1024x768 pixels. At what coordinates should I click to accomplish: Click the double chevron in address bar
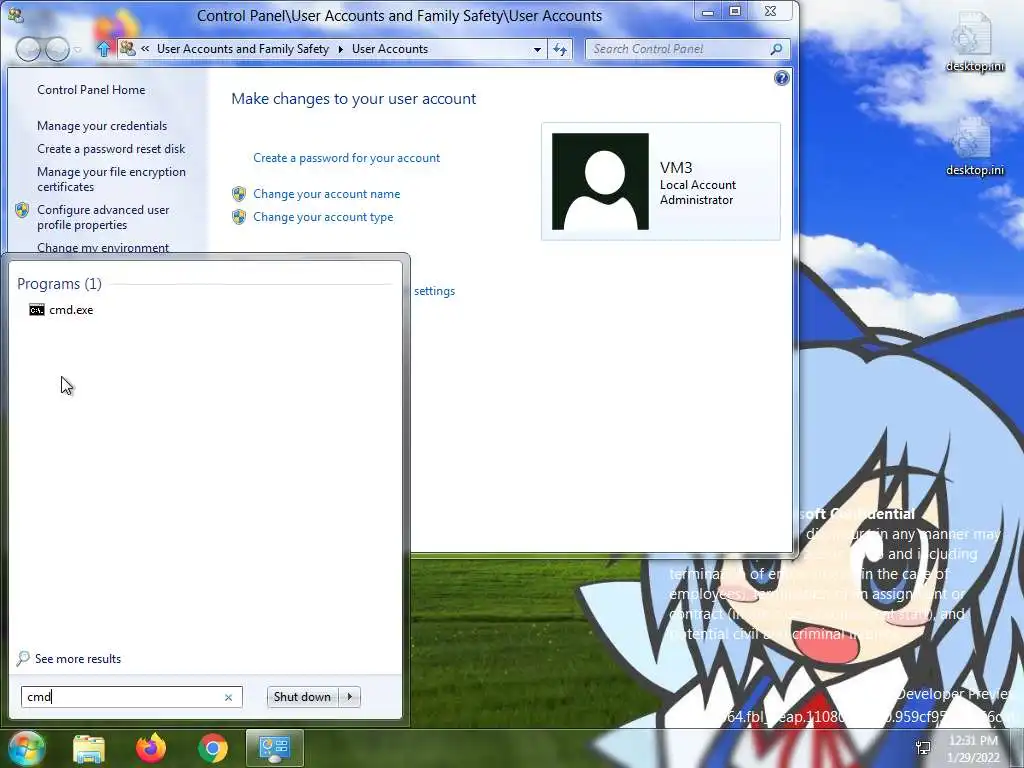pos(145,49)
